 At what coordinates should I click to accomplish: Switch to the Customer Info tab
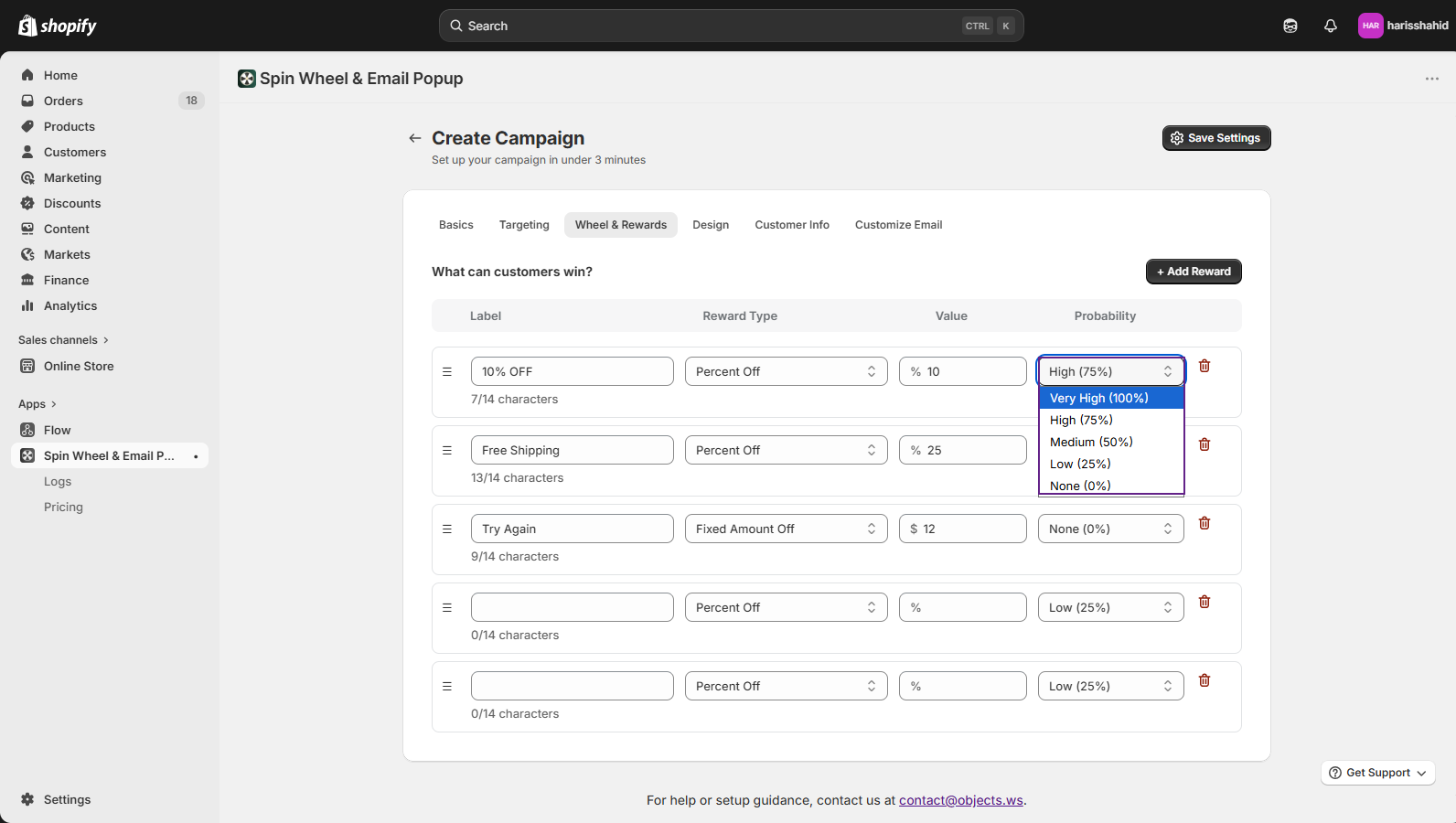tap(792, 225)
